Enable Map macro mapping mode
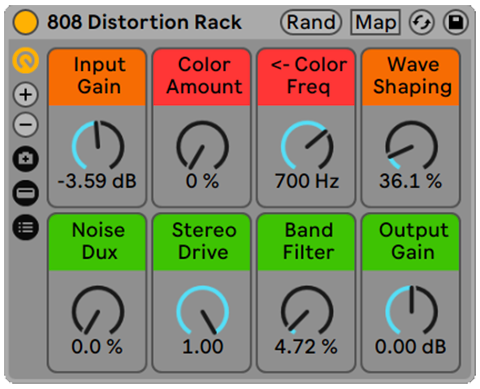This screenshot has width=480, height=389. 375,22
